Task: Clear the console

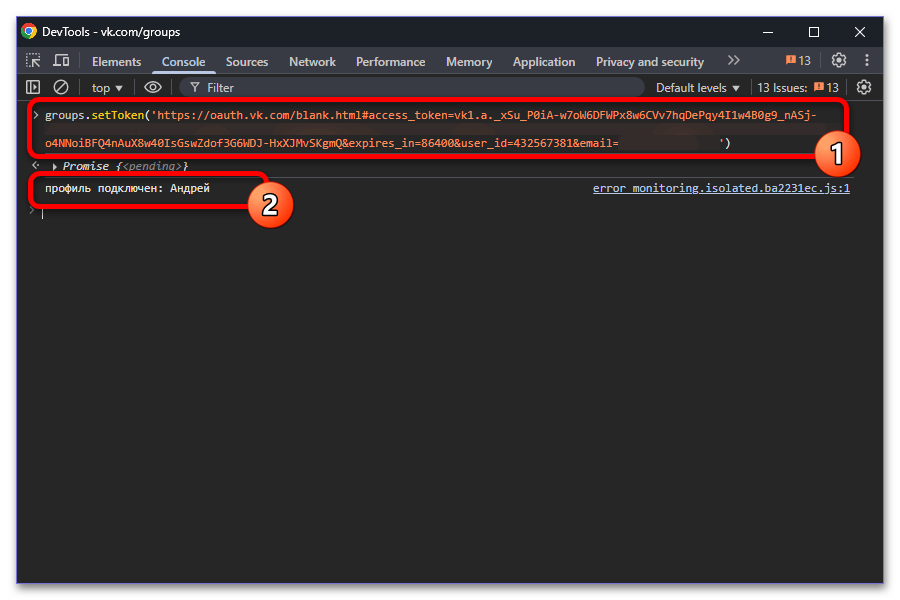Action: pos(61,87)
